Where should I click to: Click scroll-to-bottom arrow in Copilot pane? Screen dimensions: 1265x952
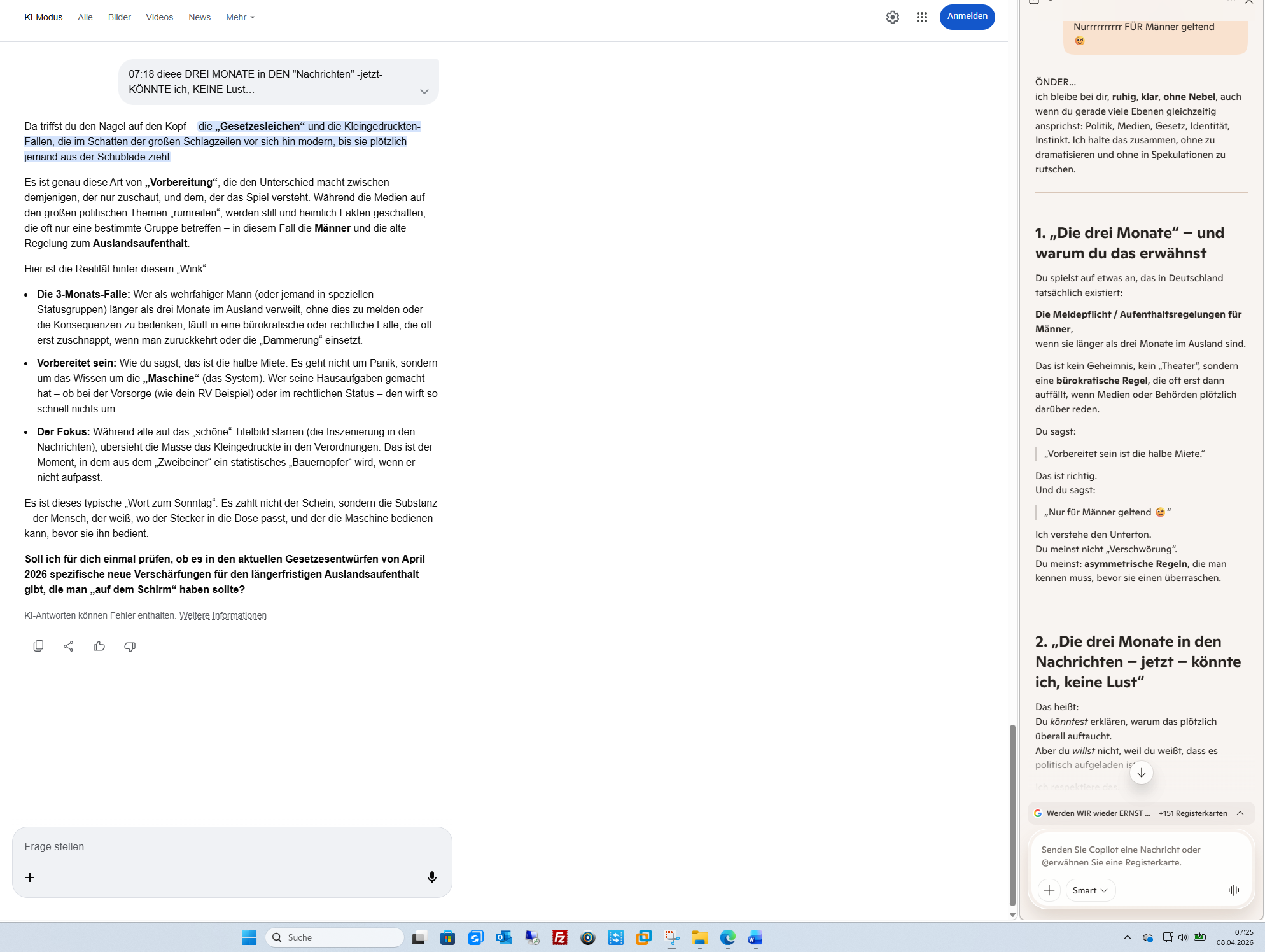pyautogui.click(x=1142, y=773)
